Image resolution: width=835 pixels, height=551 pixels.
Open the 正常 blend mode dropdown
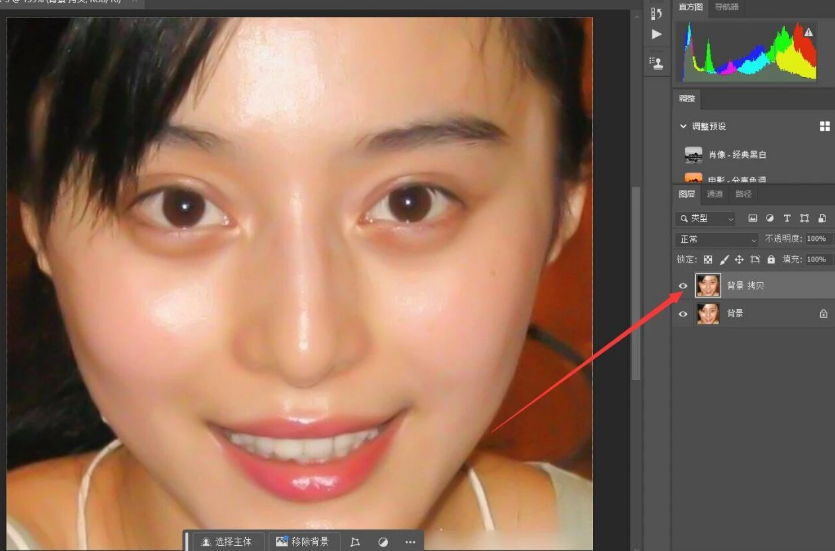point(717,240)
